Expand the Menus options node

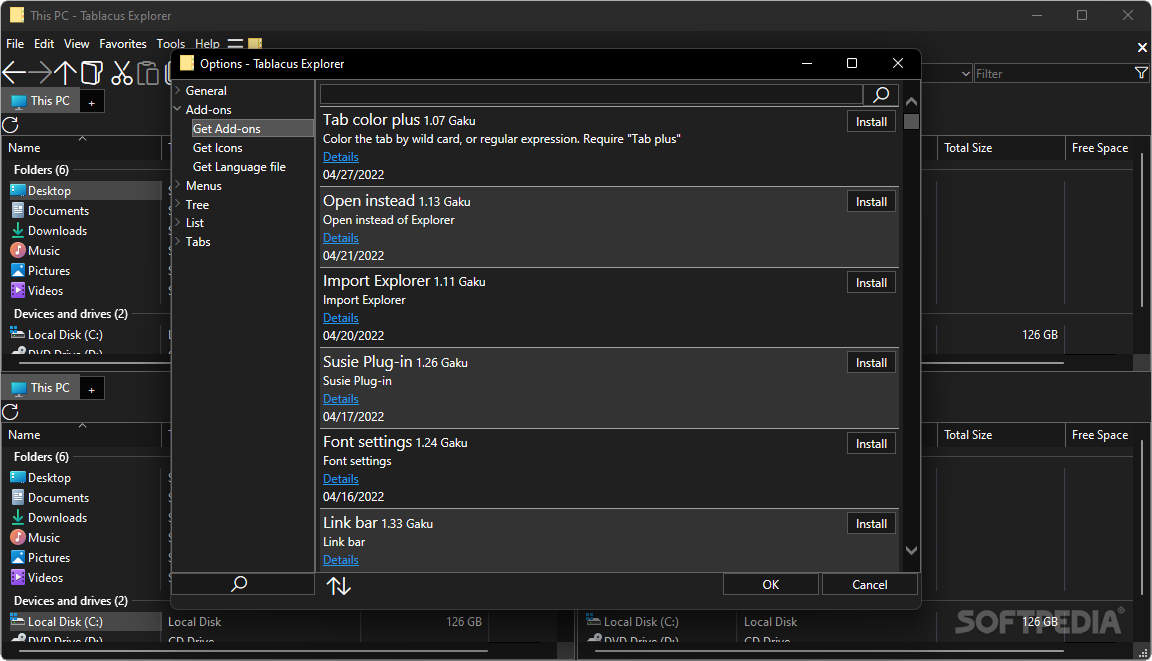click(x=178, y=186)
